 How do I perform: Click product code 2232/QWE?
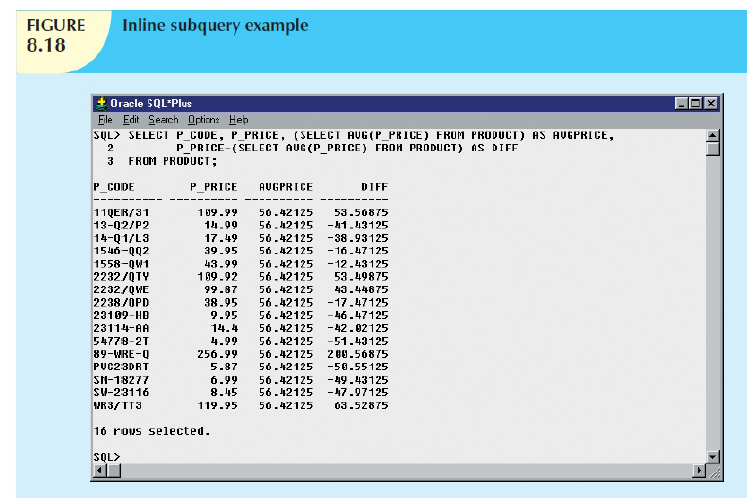121,289
